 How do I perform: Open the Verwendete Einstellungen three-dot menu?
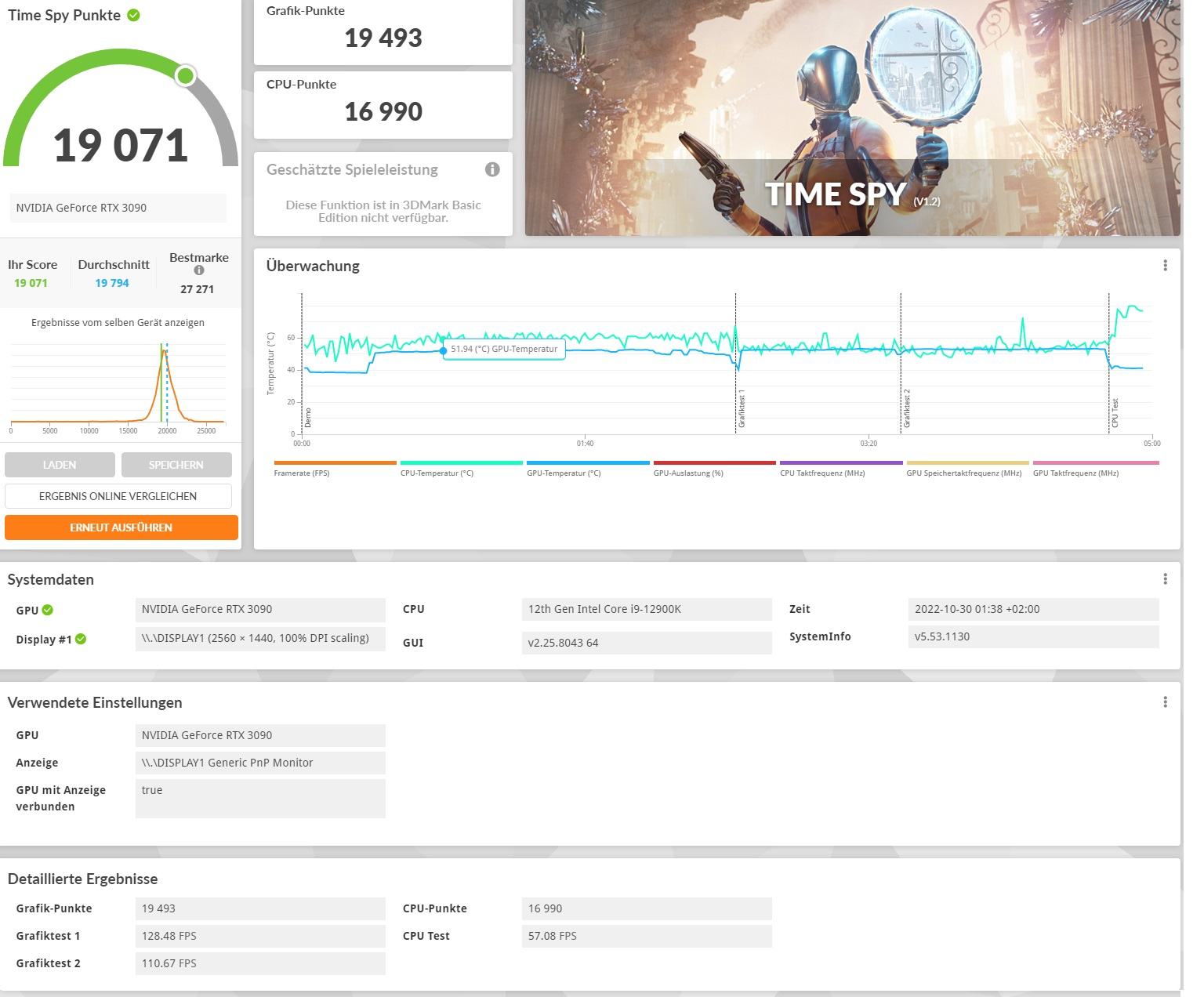tap(1165, 702)
